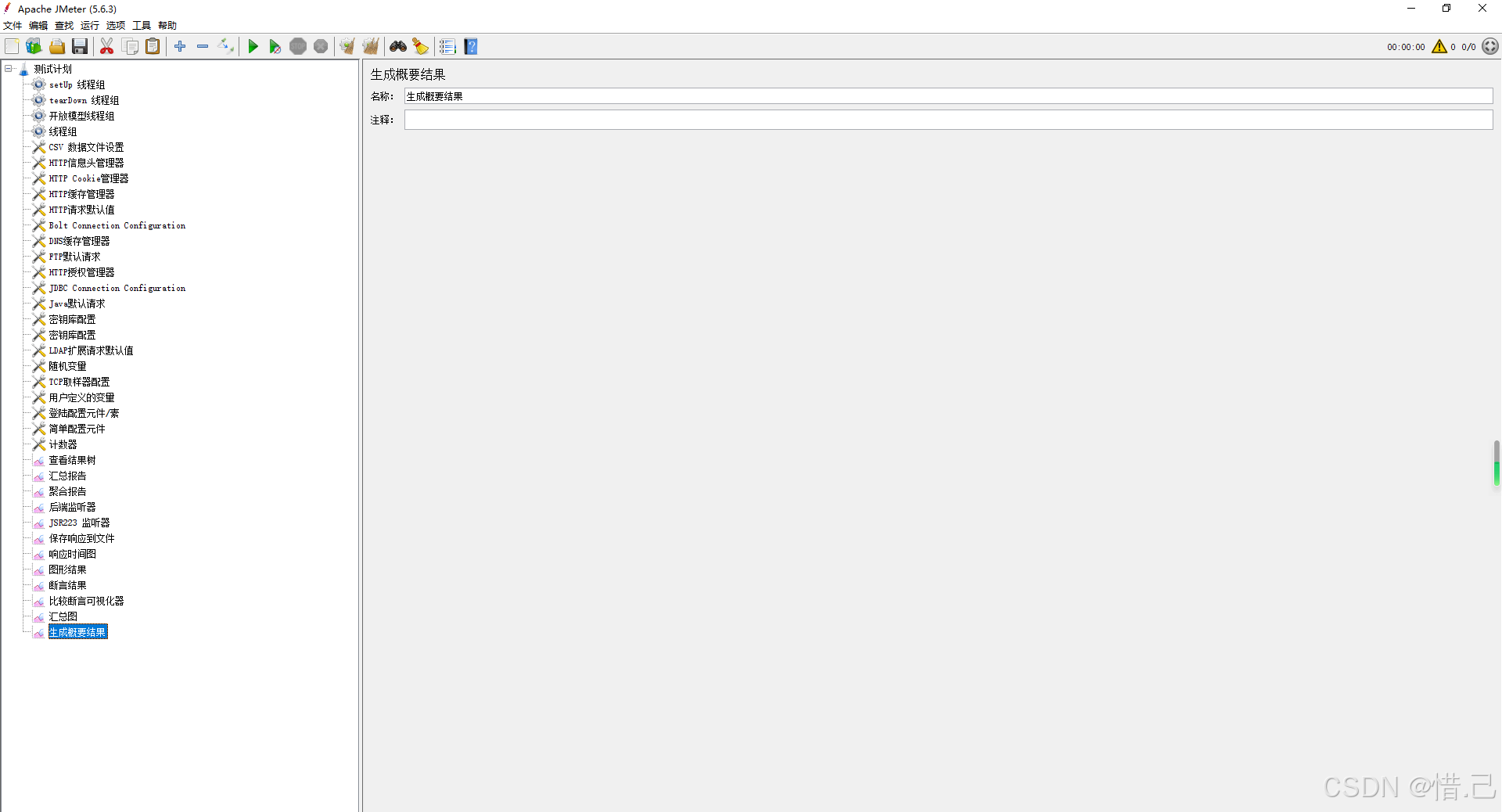
Task: Click the Reset search brush icon
Action: tap(421, 47)
